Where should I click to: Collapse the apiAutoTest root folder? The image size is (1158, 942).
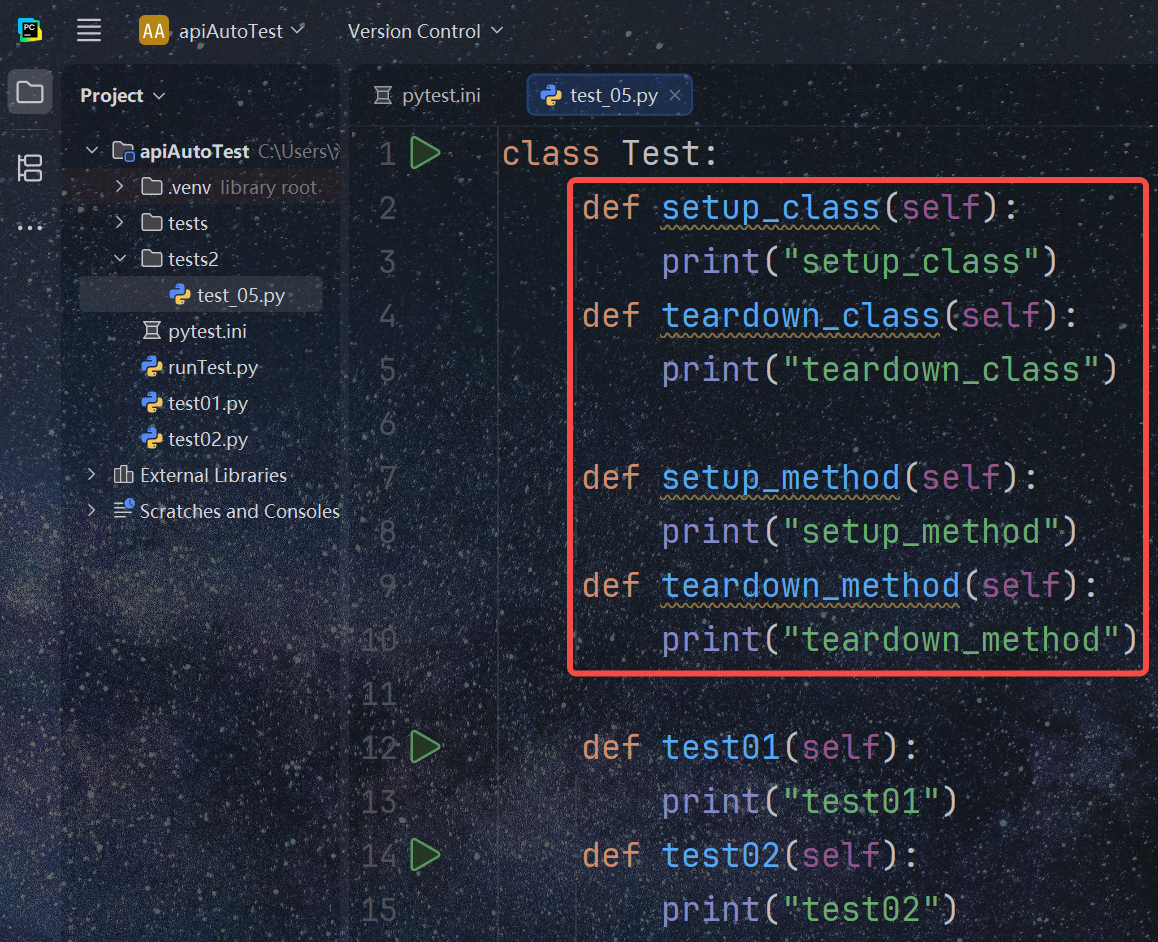click(x=92, y=151)
